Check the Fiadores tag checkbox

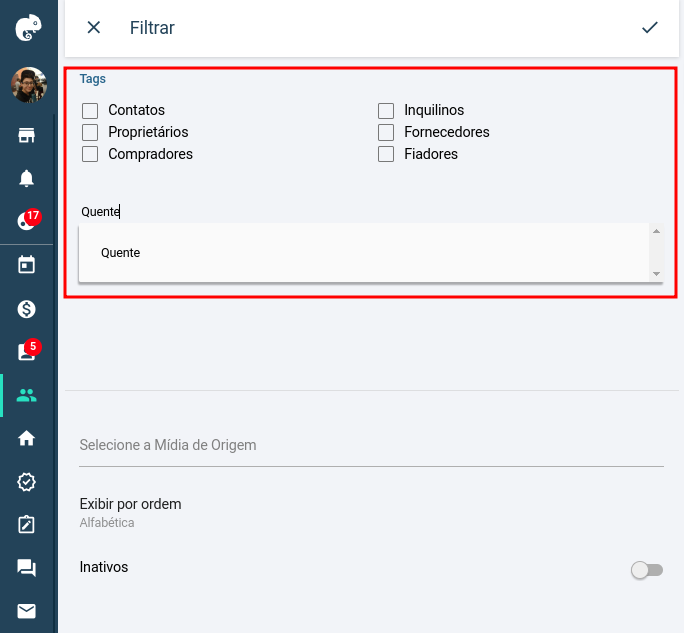(x=386, y=154)
